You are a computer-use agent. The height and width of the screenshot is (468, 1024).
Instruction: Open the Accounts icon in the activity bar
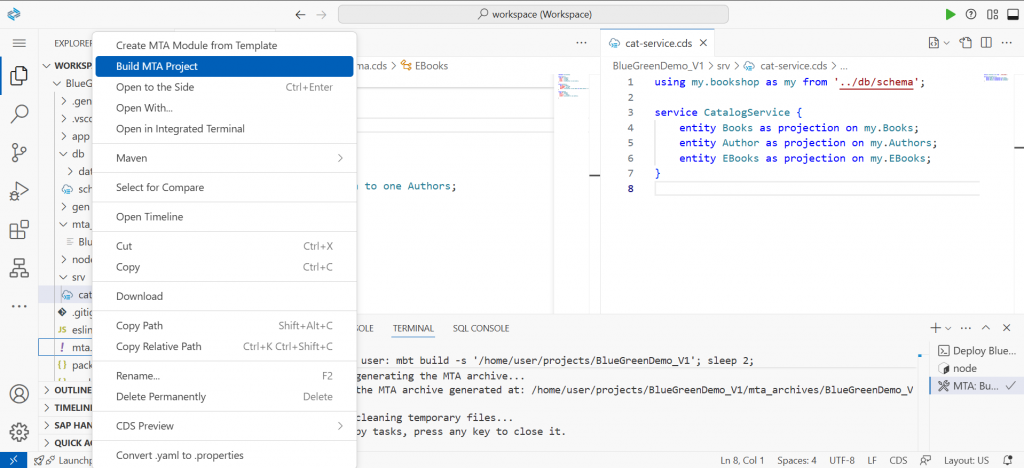19,394
